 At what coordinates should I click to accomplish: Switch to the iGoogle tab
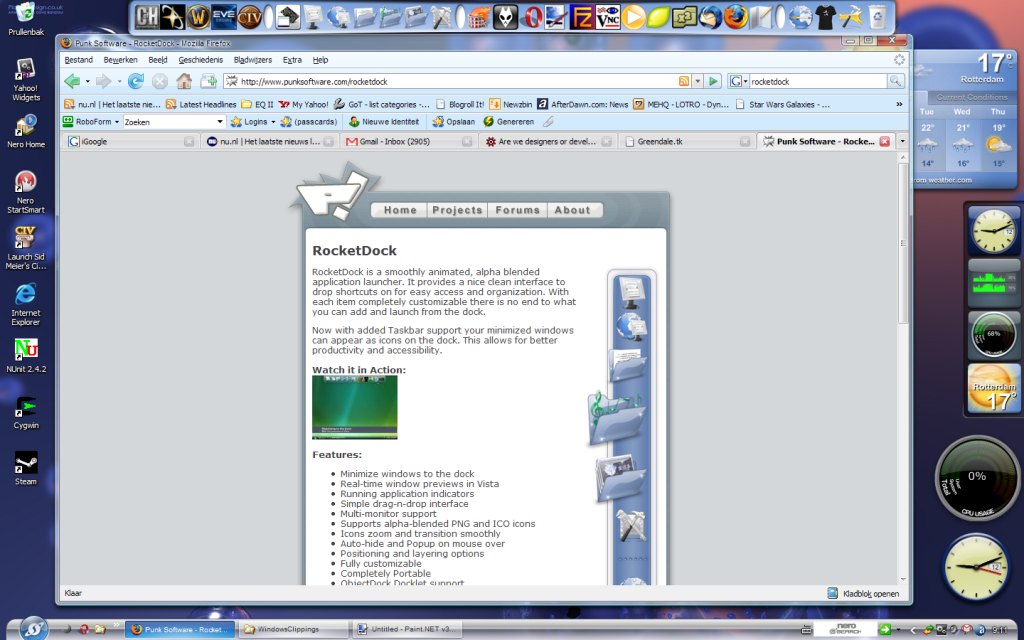[131, 141]
